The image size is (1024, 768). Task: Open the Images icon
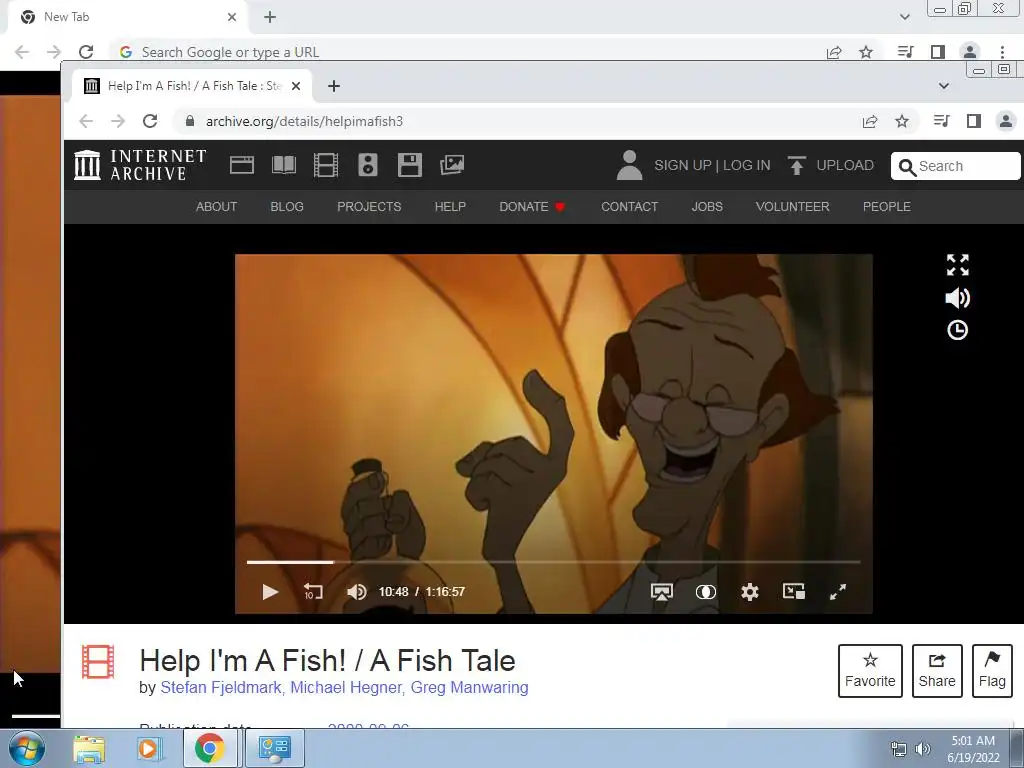point(452,165)
